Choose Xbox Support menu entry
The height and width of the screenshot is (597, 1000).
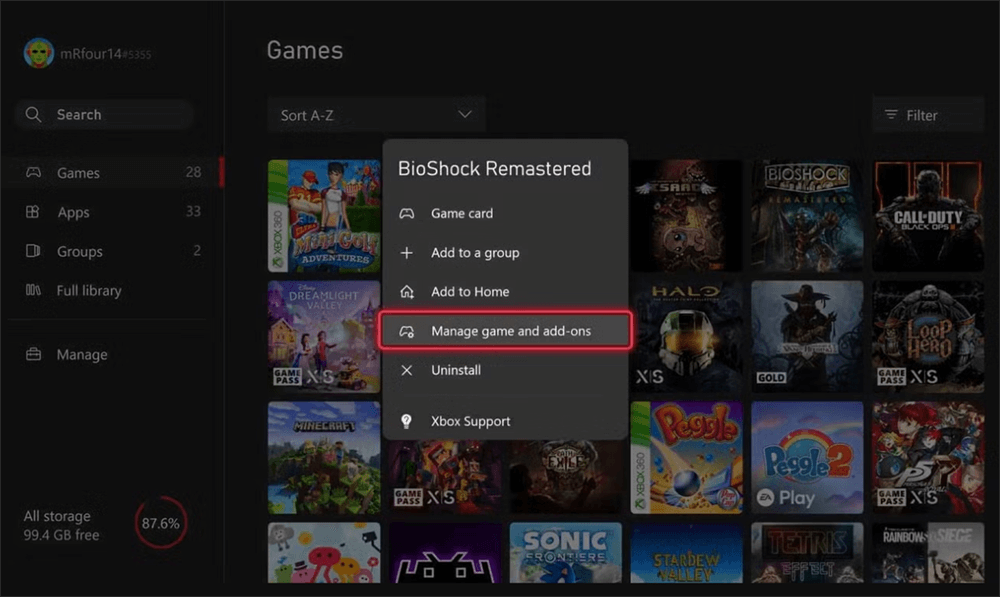505,421
